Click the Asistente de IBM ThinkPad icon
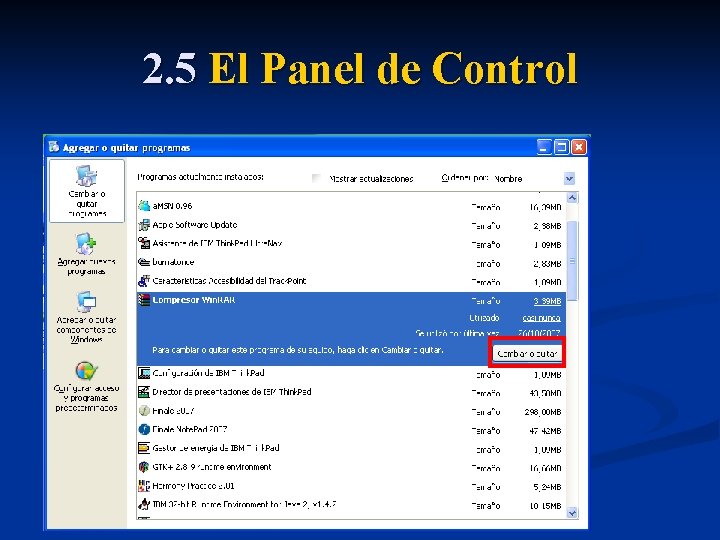The height and width of the screenshot is (540, 720). 144,243
